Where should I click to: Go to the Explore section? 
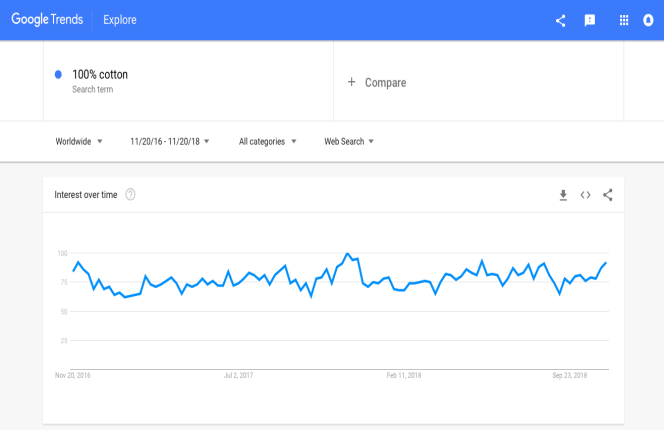pos(120,20)
